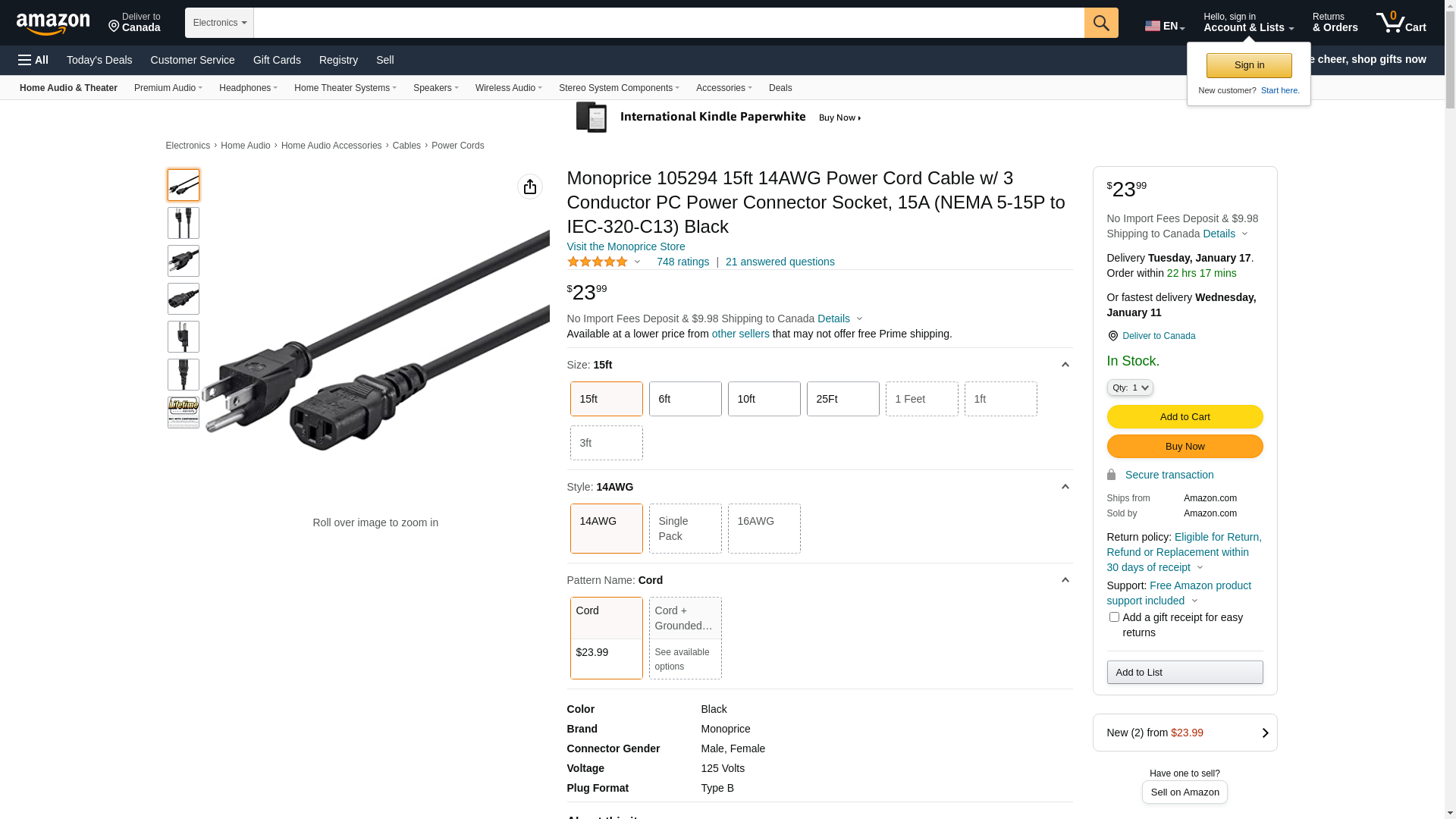Select the 25Ft size option
The width and height of the screenshot is (1456, 819).
[843, 399]
